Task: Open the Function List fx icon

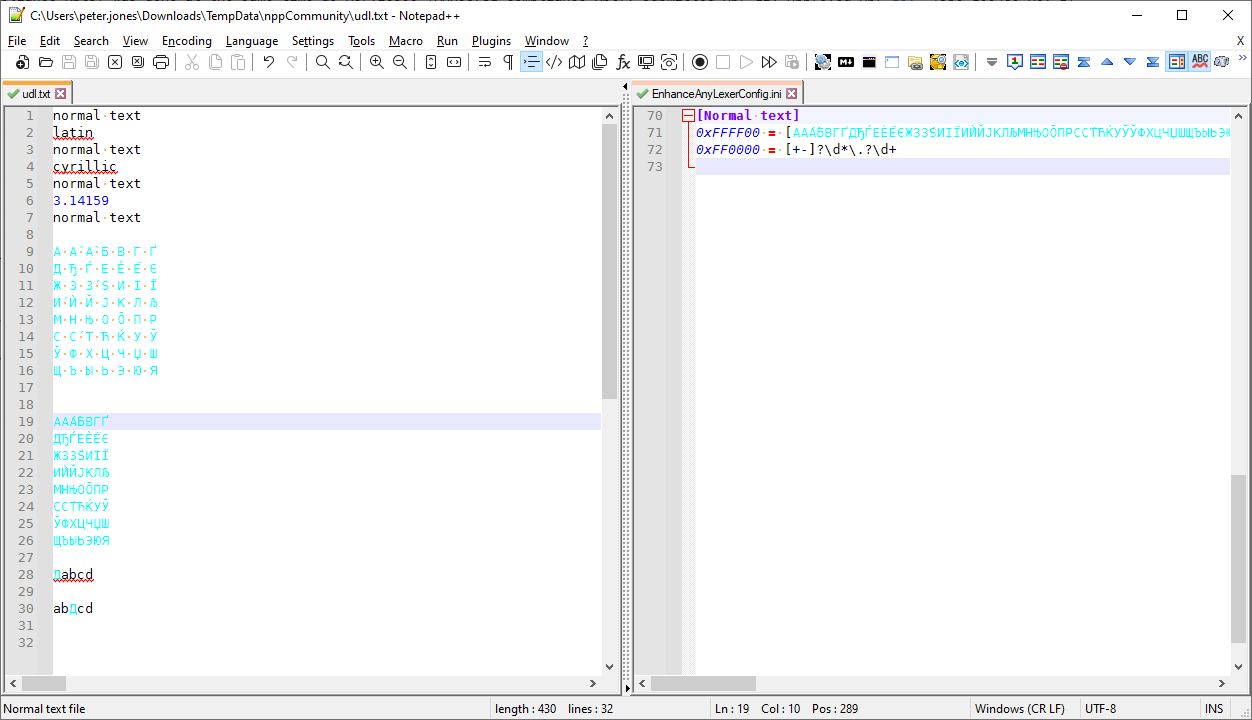Action: (623, 62)
